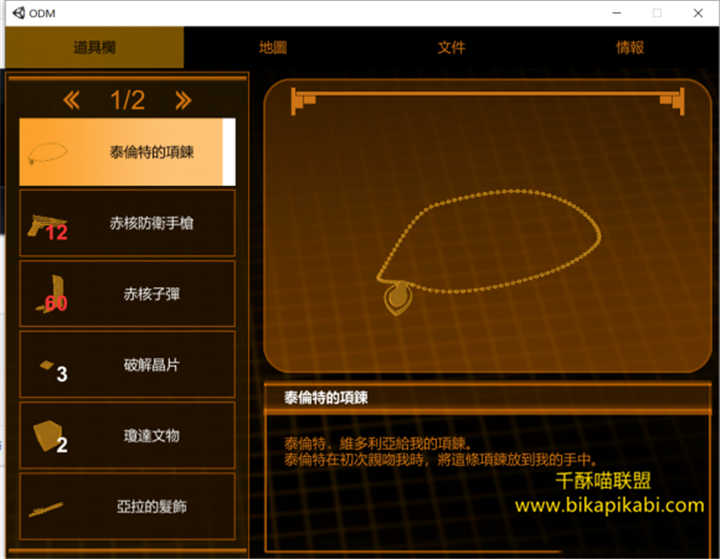Select 亞拉的髮飾 item entry
This screenshot has width=720, height=559.
click(x=151, y=507)
